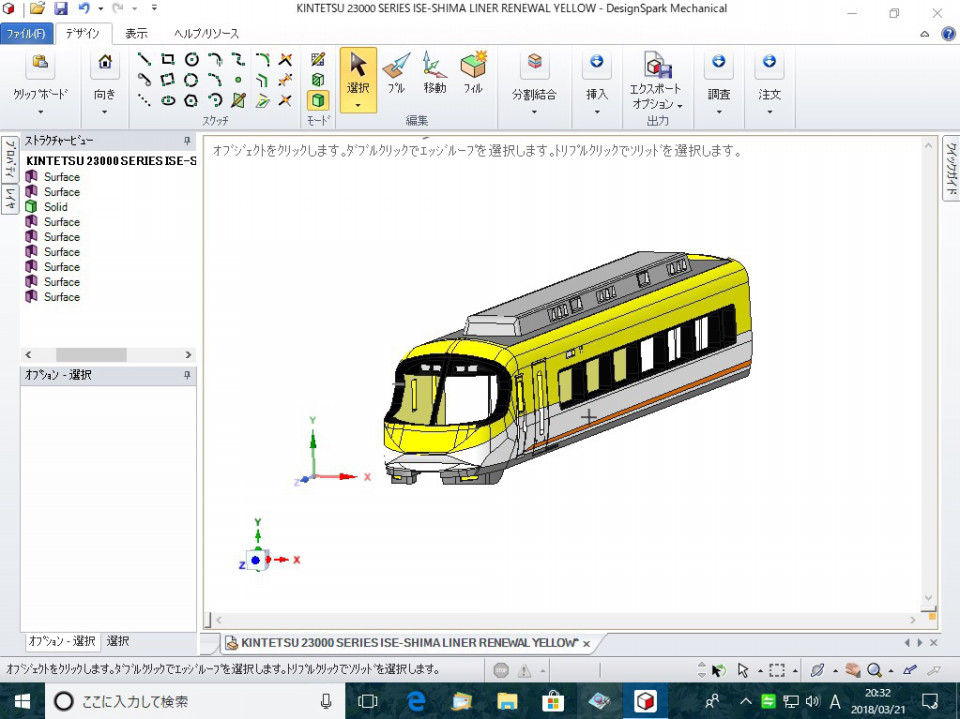Save the document with the floppy icon
This screenshot has height=719, width=960.
point(61,9)
